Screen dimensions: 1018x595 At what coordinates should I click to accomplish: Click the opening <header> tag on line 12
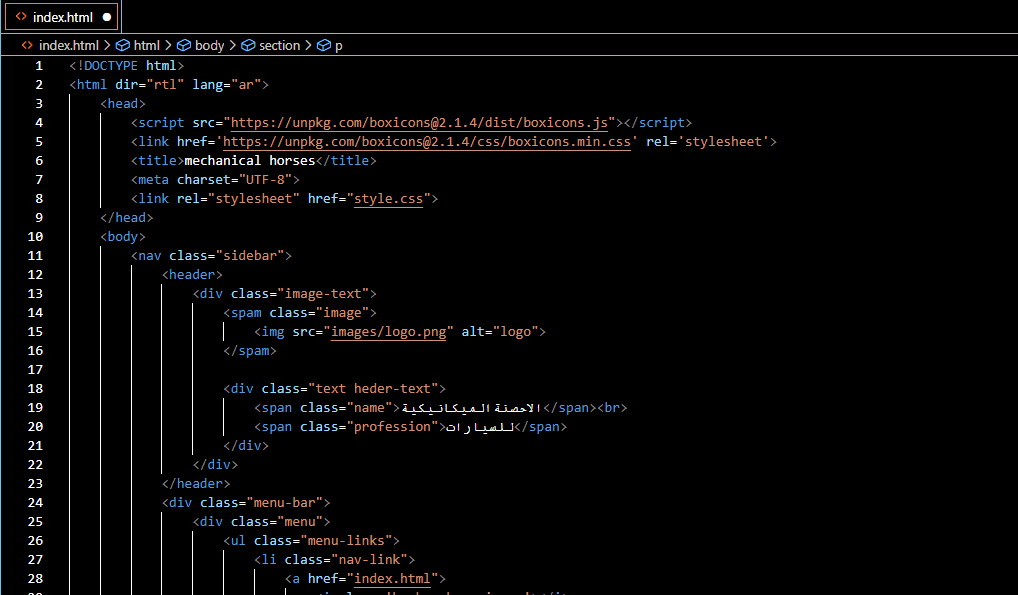click(192, 275)
